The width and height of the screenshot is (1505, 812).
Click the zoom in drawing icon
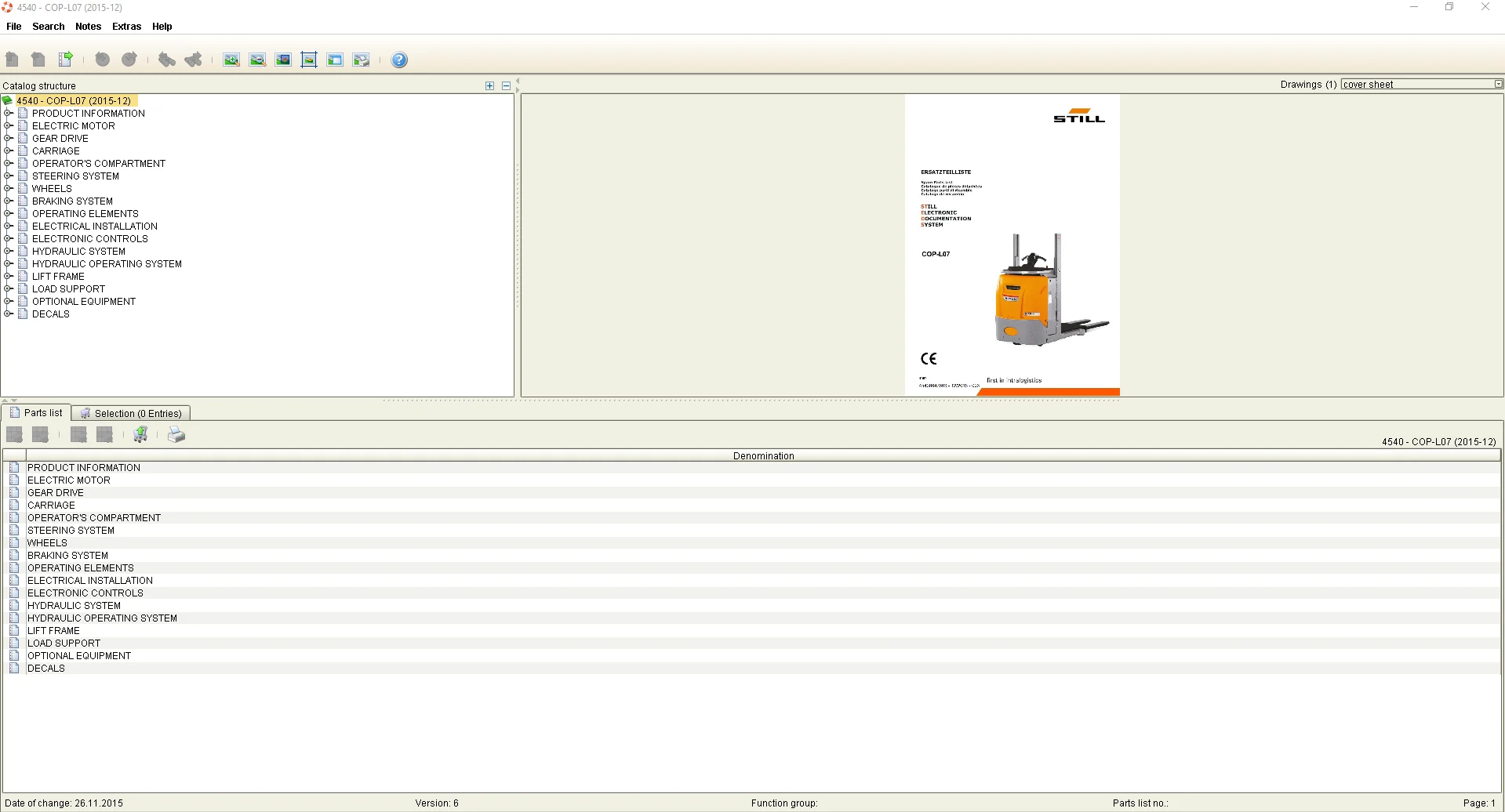pos(231,60)
